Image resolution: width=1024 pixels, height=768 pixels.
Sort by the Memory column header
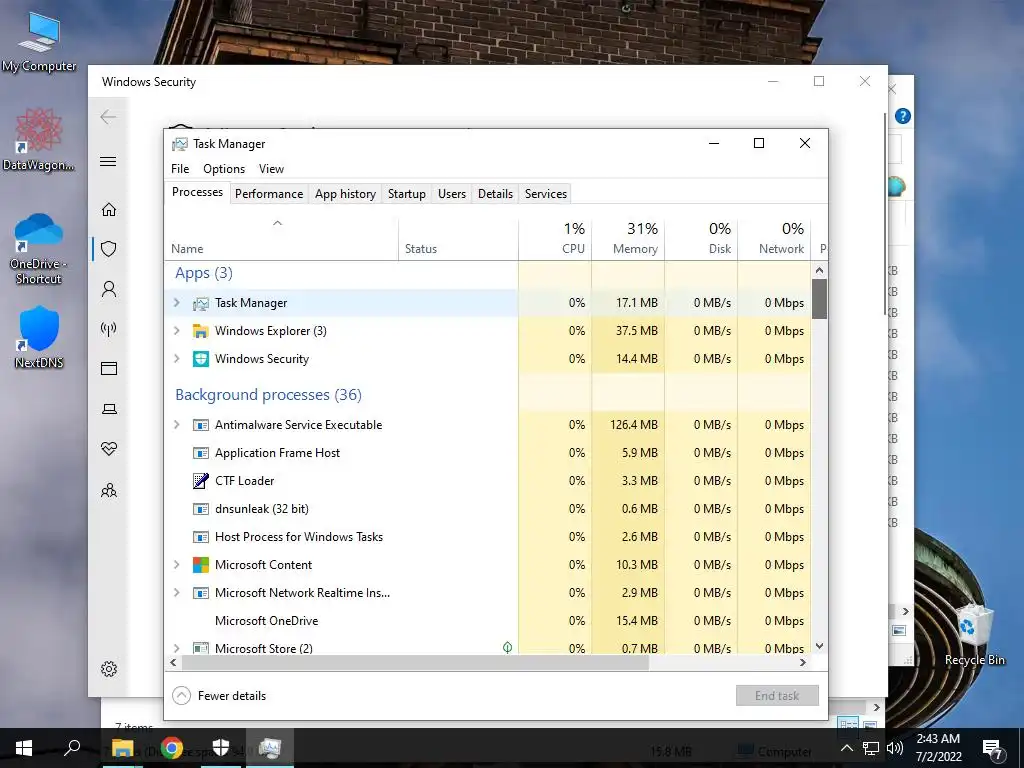tap(628, 238)
